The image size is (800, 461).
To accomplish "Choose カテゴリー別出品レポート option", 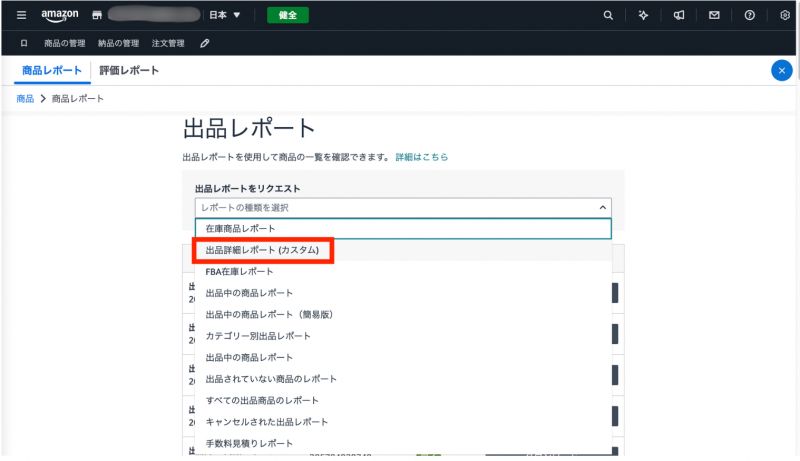I will (403, 336).
